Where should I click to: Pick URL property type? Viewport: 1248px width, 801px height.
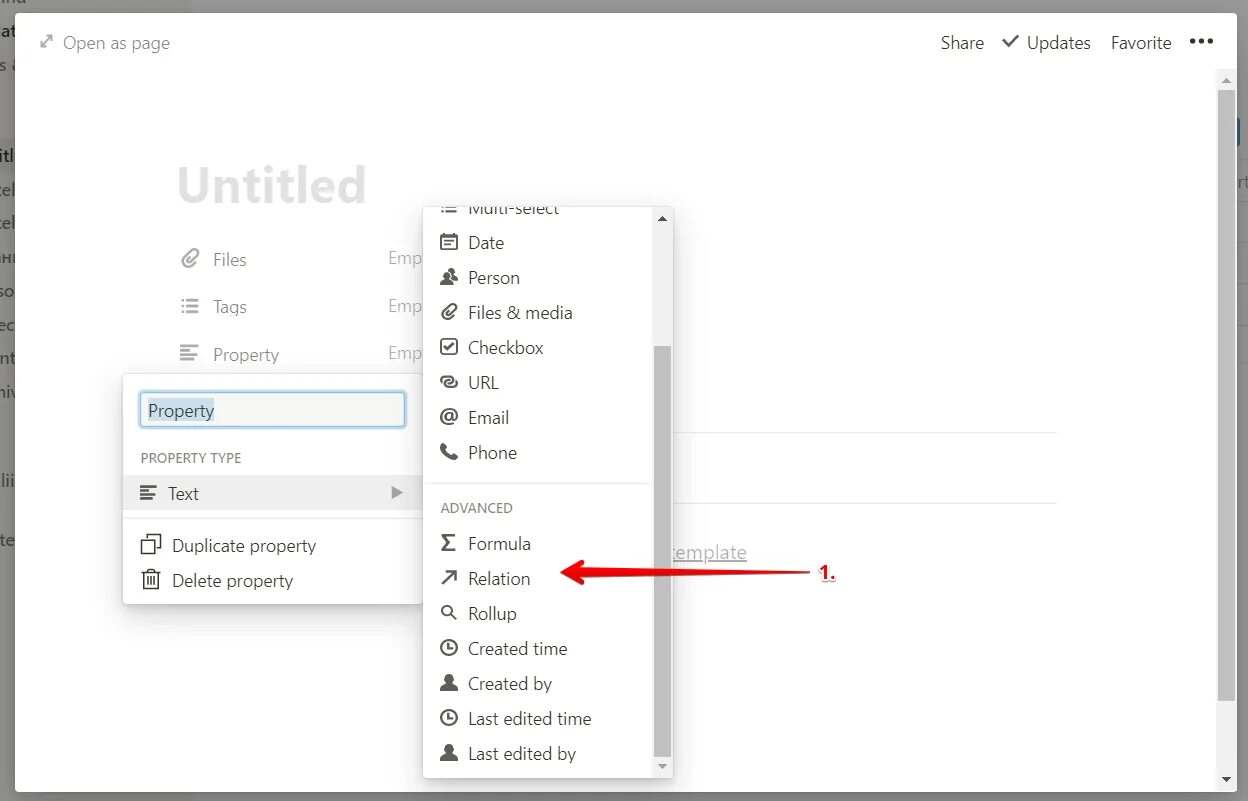pyautogui.click(x=539, y=382)
